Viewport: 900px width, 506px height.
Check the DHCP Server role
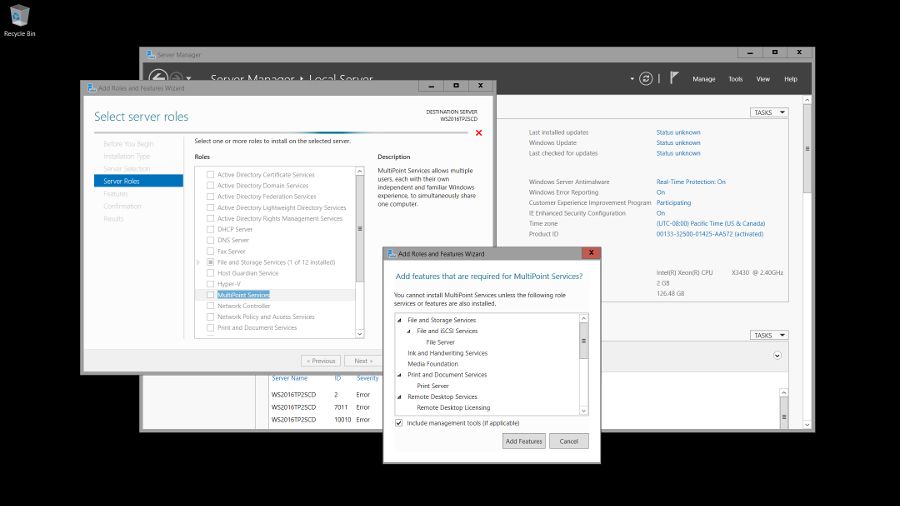click(210, 229)
